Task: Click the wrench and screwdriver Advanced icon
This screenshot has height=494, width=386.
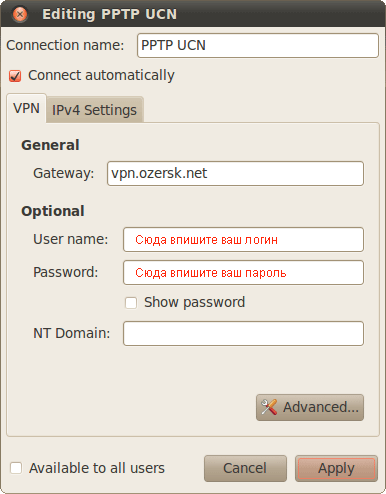Action: [x=269, y=407]
